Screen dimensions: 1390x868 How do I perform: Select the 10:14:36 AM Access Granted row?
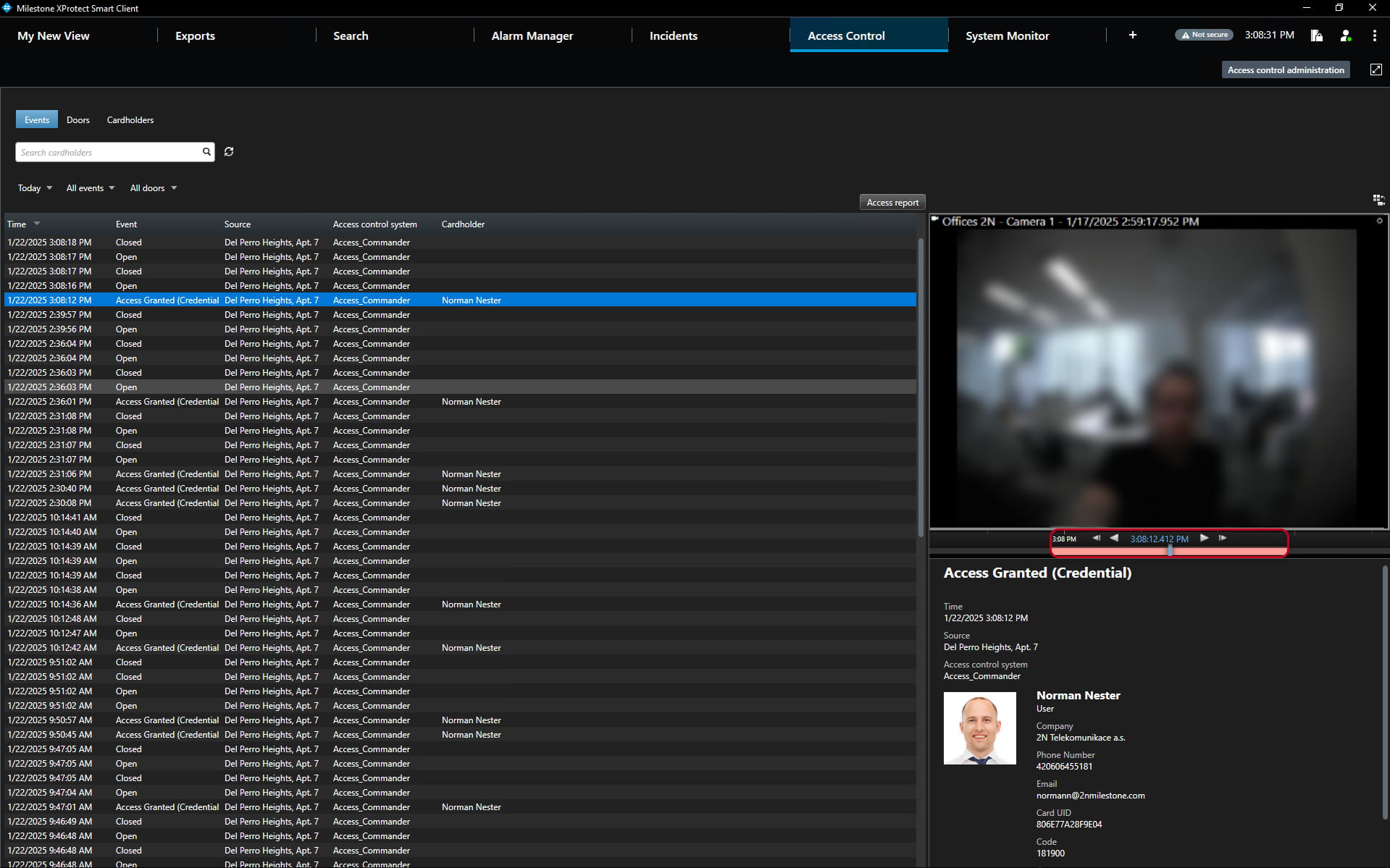pos(461,604)
